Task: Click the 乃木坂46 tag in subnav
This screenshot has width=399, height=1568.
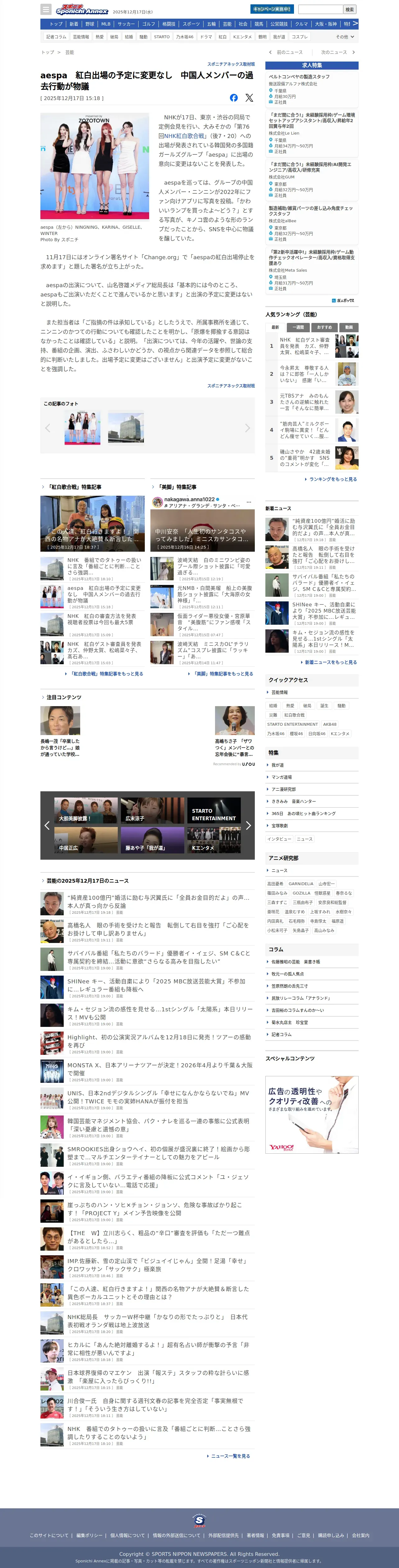Action: coord(185,37)
